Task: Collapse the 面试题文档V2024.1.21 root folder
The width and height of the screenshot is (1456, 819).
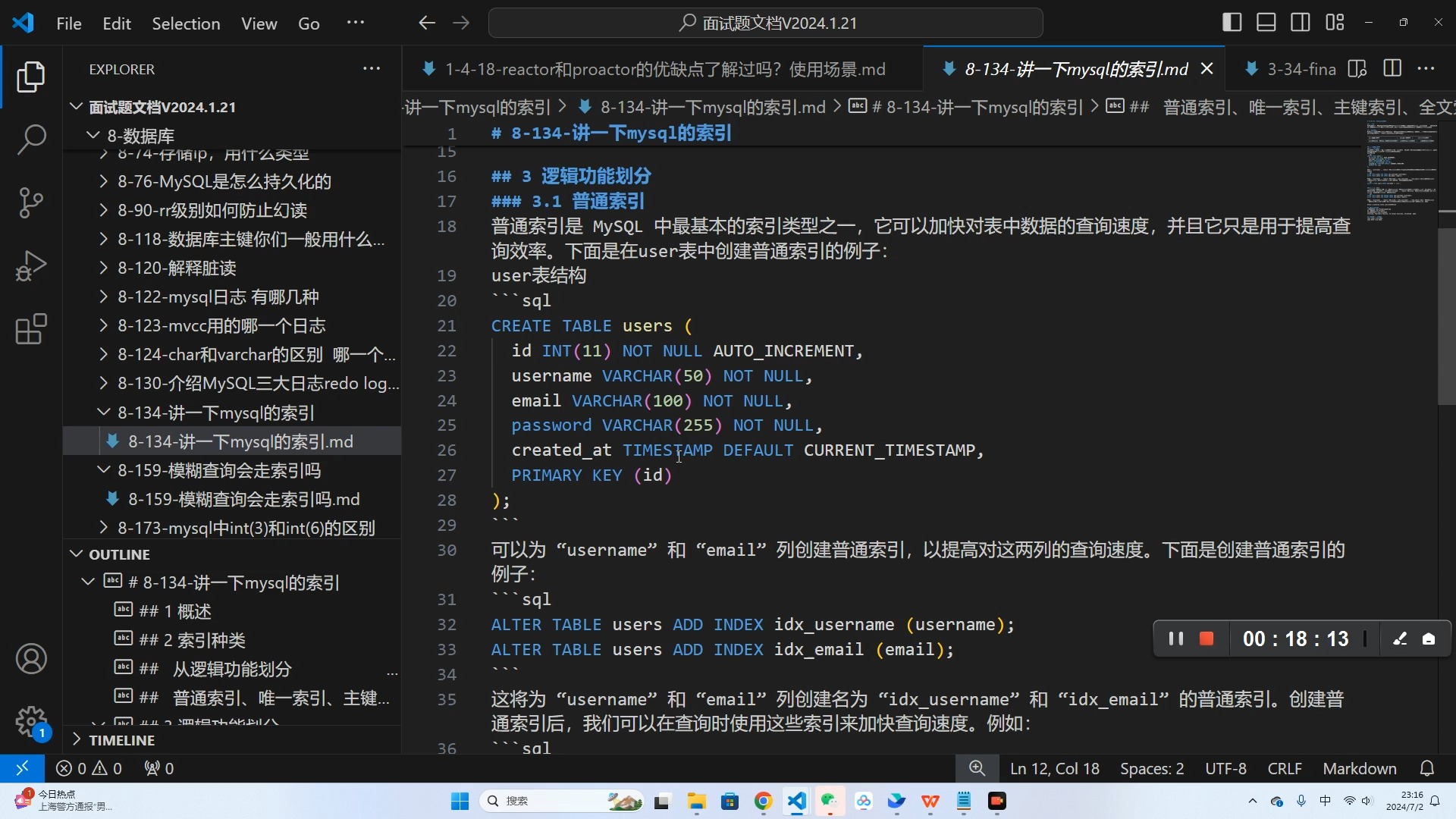Action: point(231,107)
